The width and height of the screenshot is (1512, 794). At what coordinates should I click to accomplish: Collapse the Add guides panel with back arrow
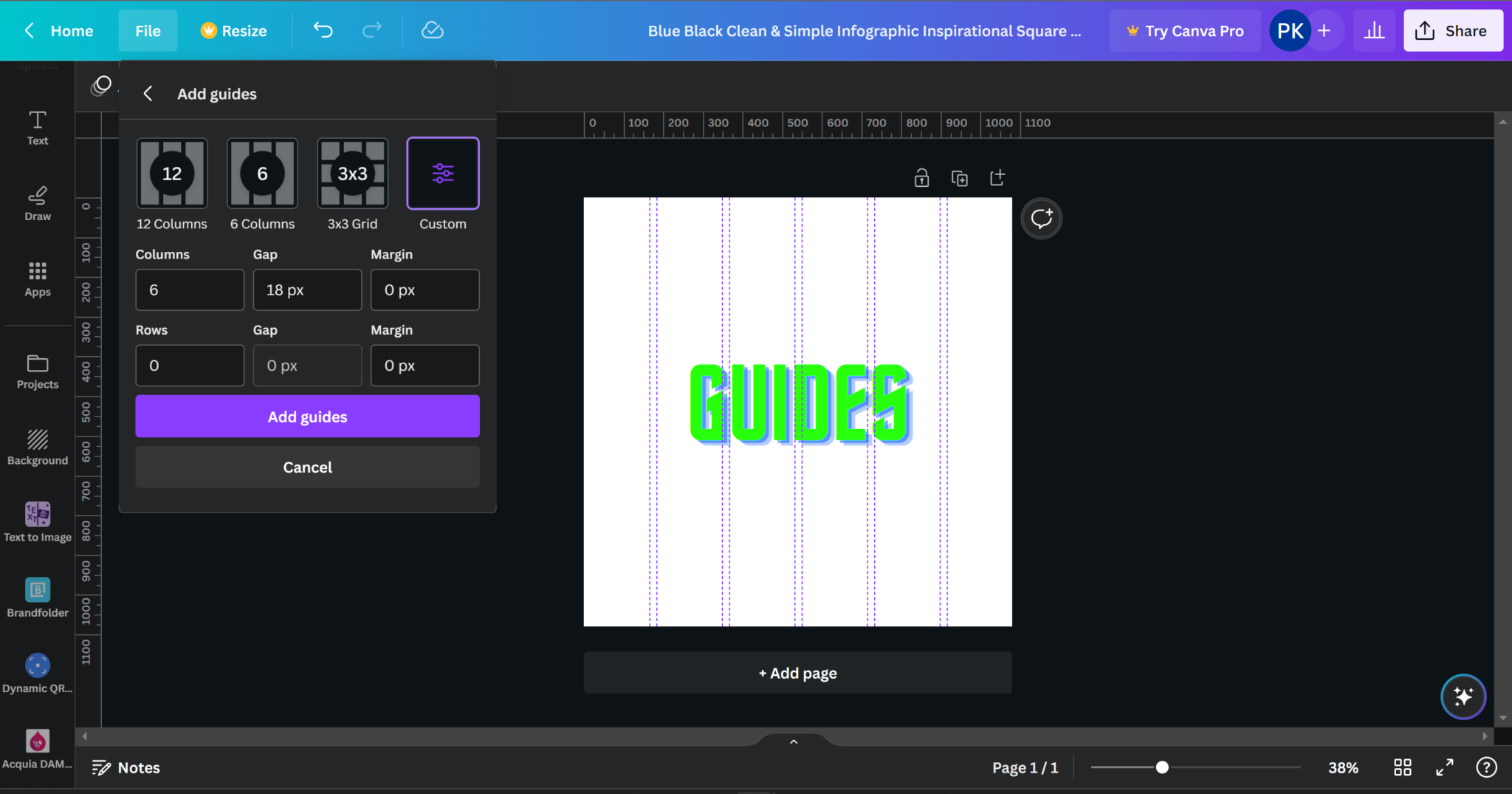tap(148, 93)
